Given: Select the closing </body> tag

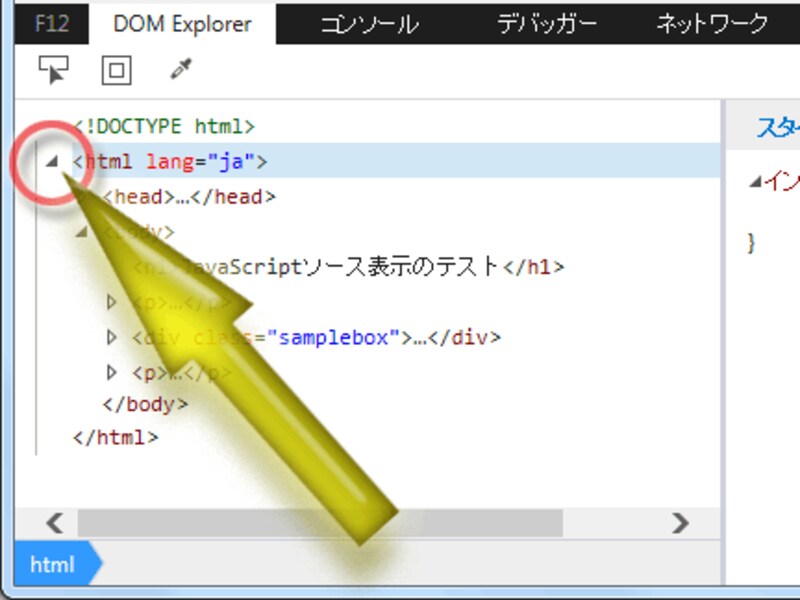Looking at the screenshot, I should (x=145, y=404).
